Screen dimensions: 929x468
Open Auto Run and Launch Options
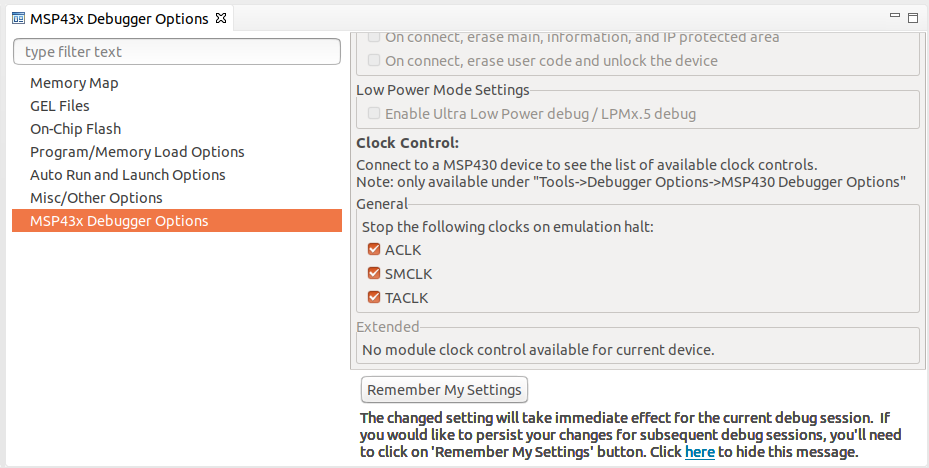(x=128, y=175)
